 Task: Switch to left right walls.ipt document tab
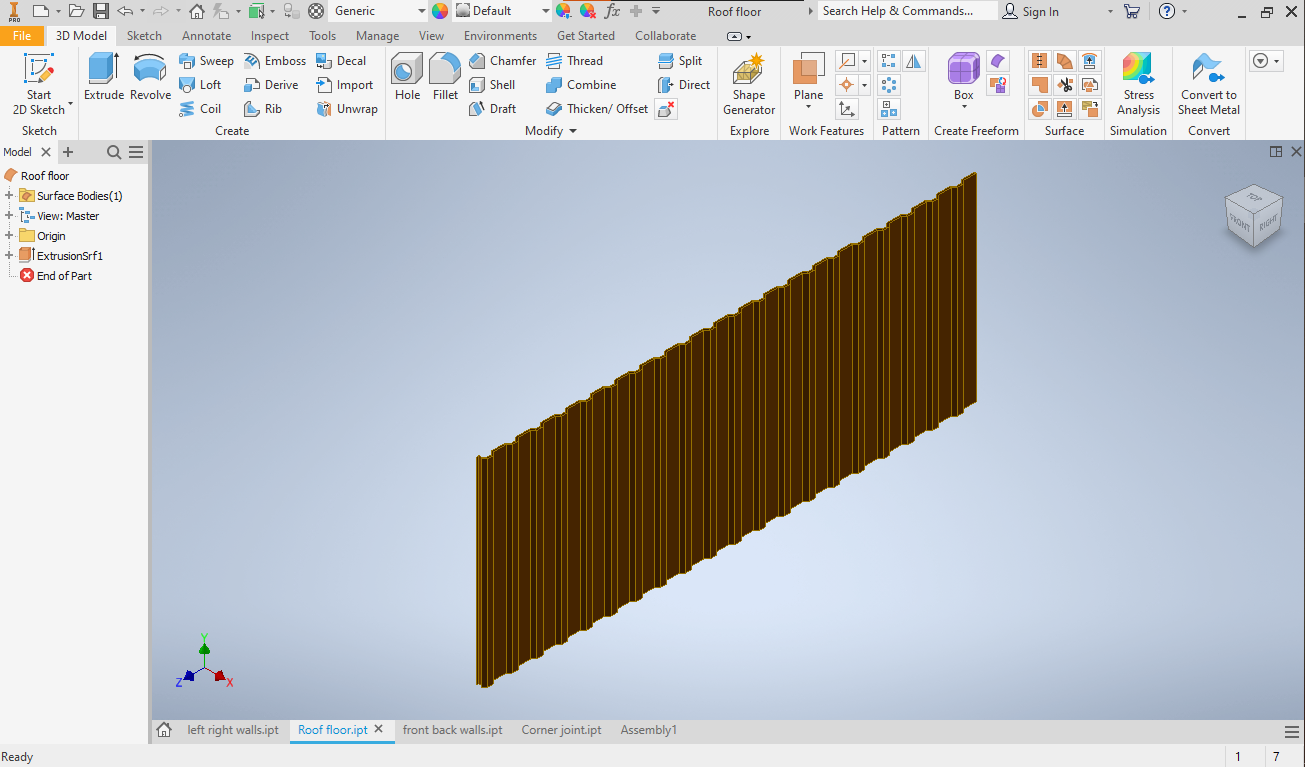tap(233, 730)
